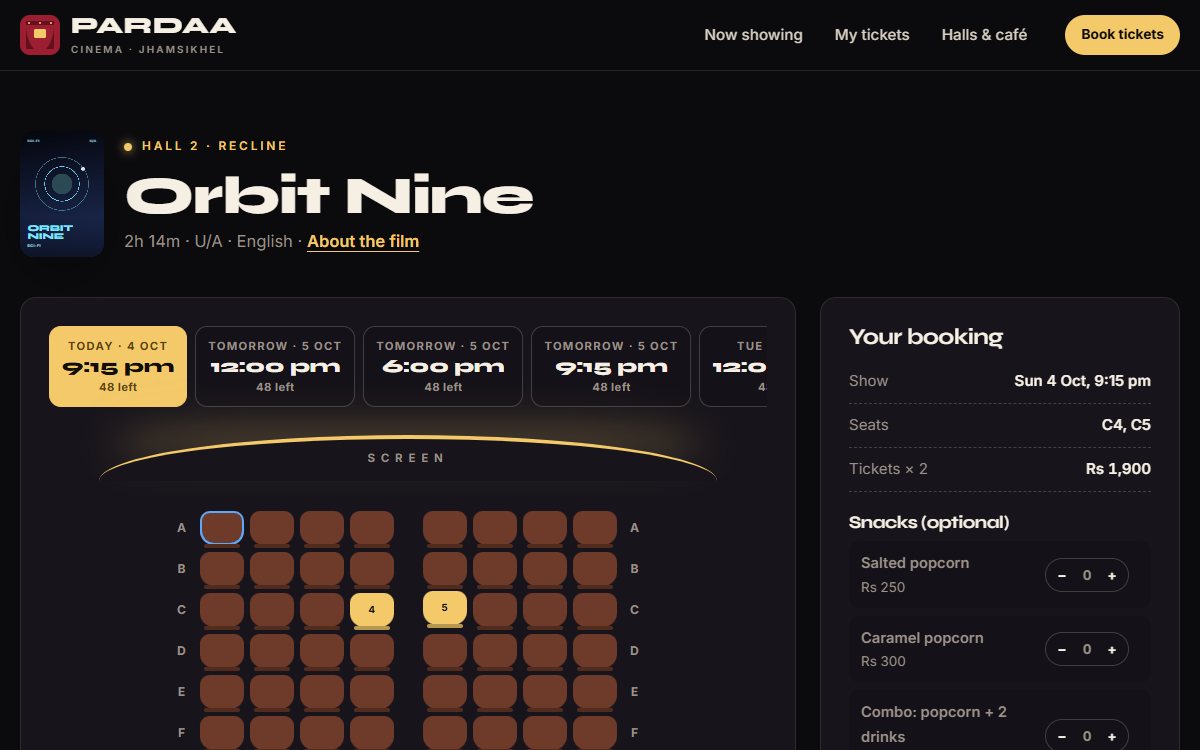Click the Book tickets button
Screen dimensions: 1200x750
tap(1122, 35)
